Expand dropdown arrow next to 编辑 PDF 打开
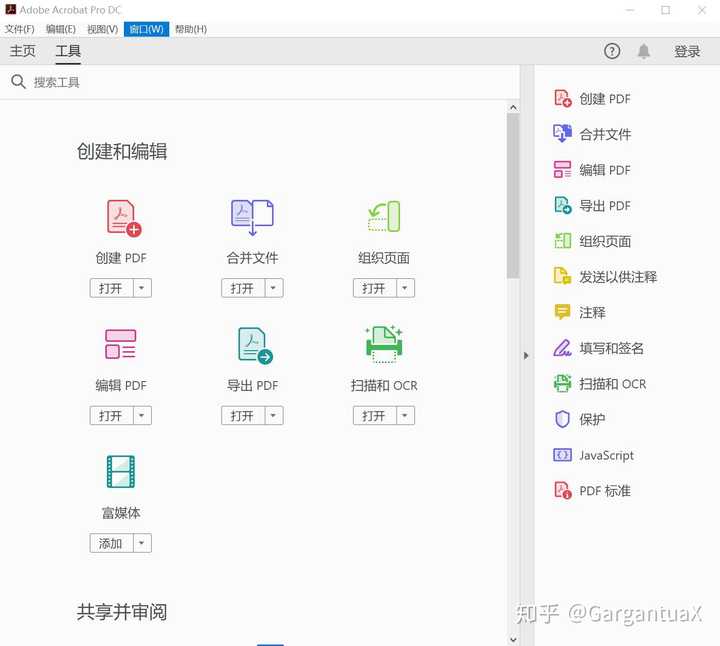 click(x=142, y=415)
